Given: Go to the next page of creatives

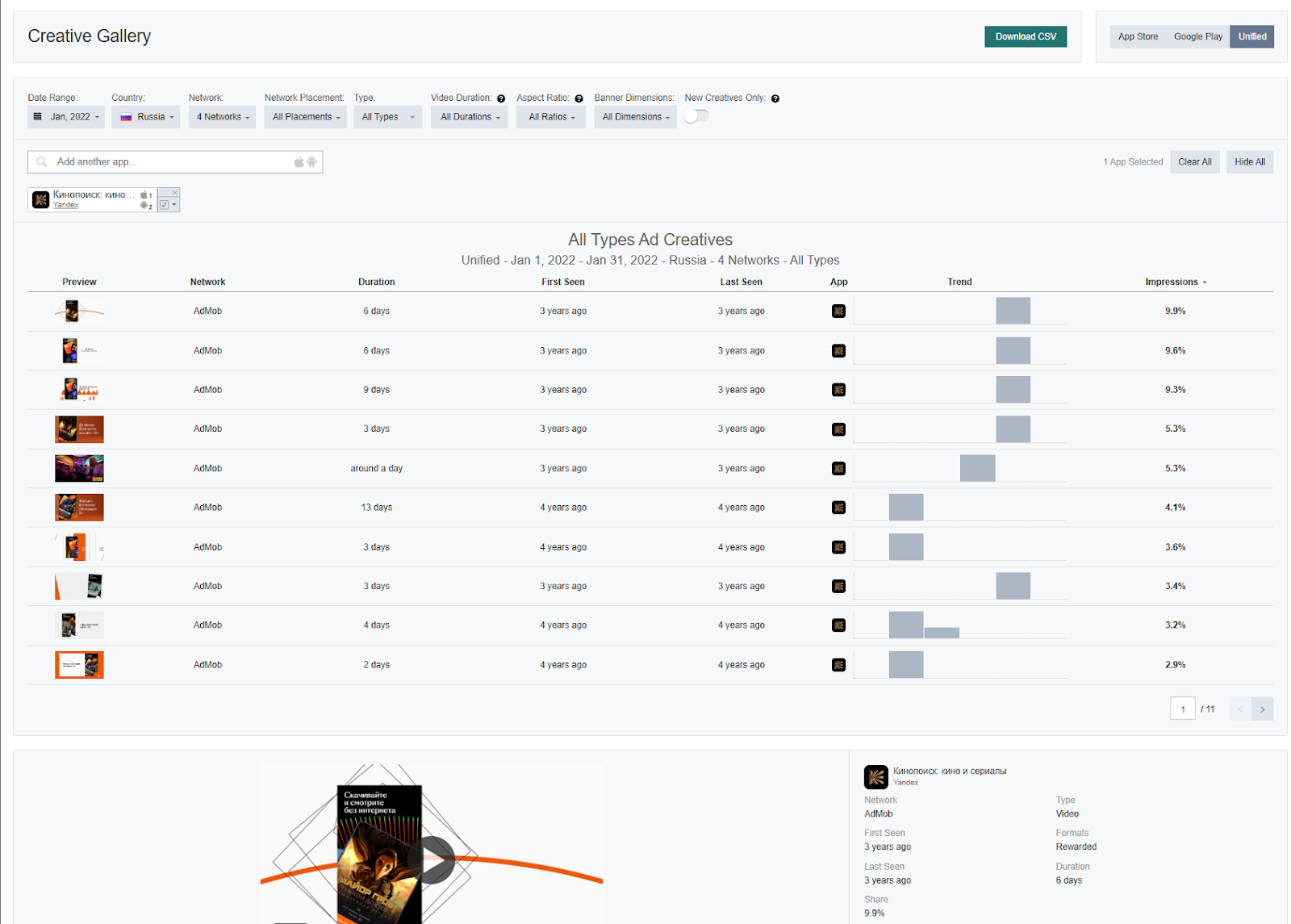Looking at the screenshot, I should coord(1263,709).
